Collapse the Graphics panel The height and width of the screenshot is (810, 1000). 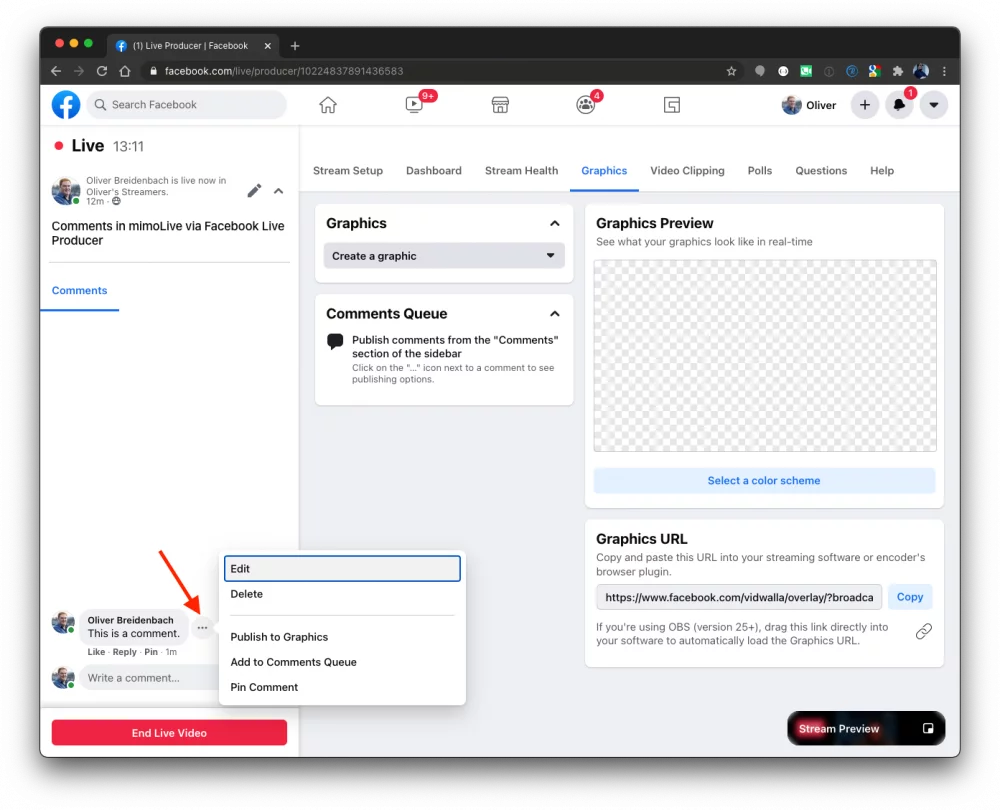coord(555,223)
